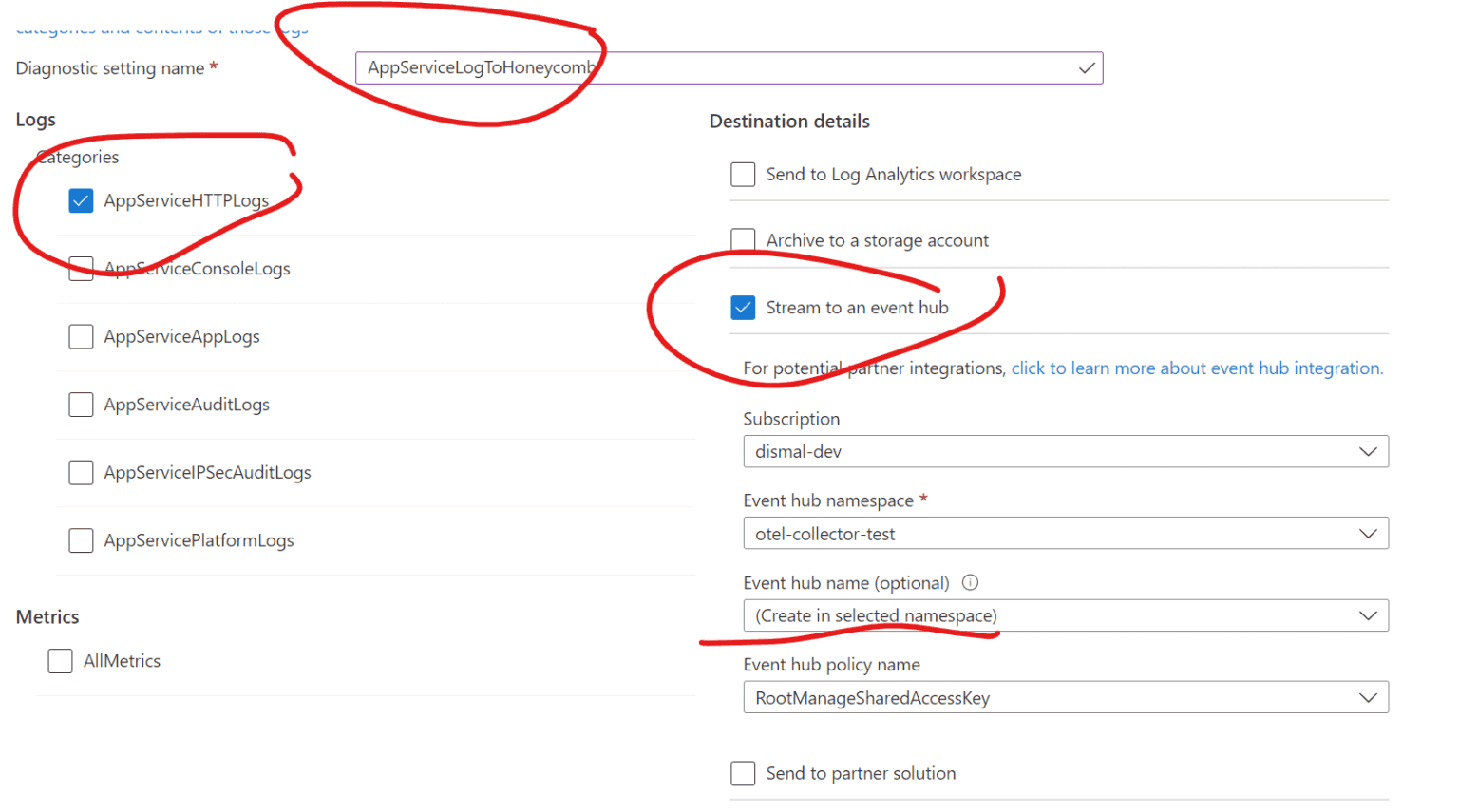1459x812 pixels.
Task: Expand the Event hub policy name dropdown
Action: (1065, 698)
